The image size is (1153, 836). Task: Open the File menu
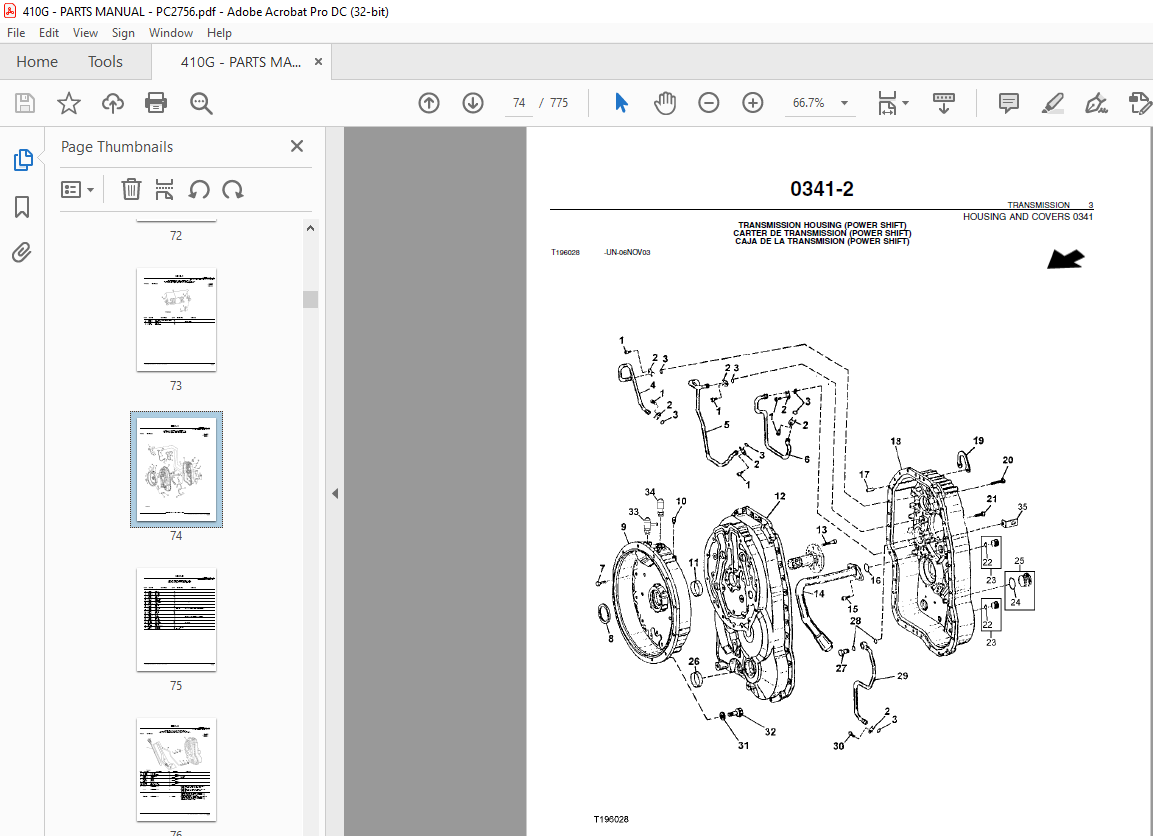pos(16,33)
